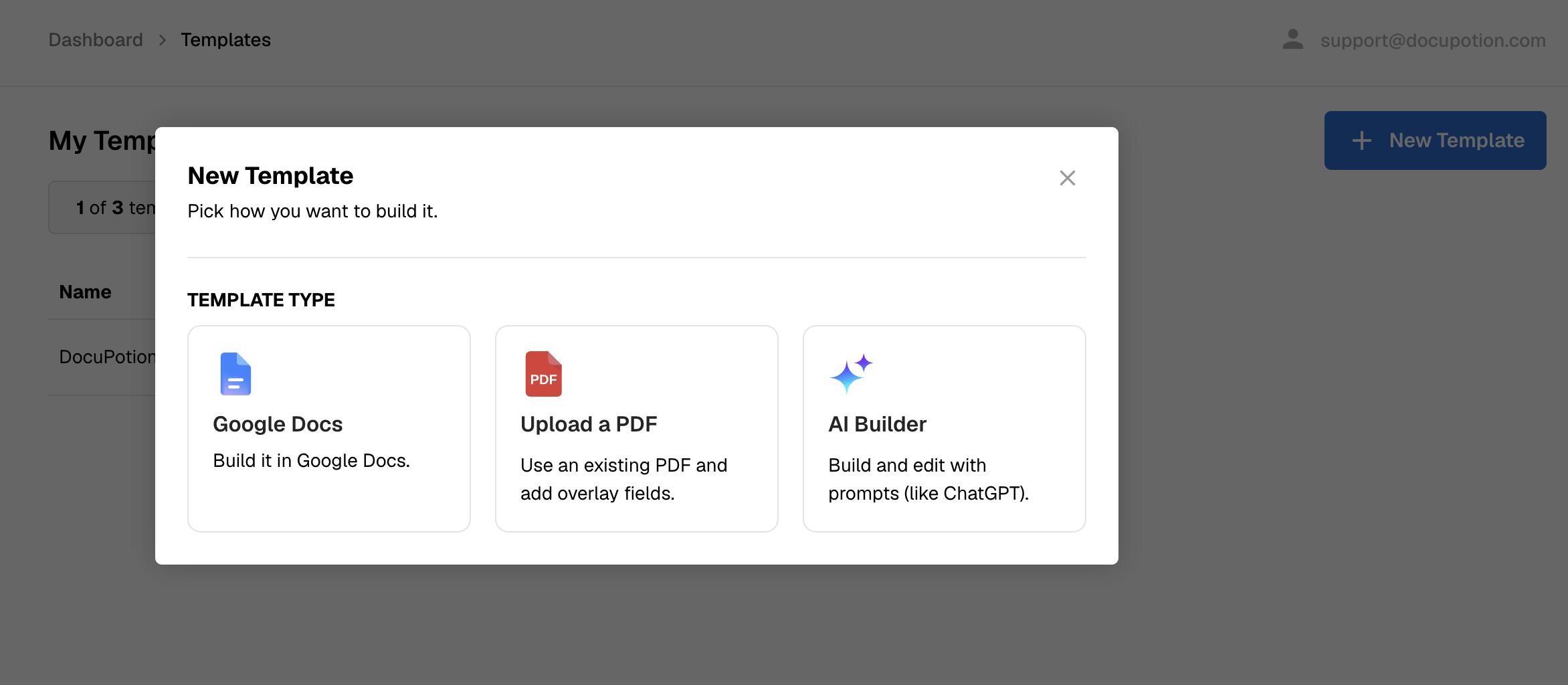
Task: Close the New Template dialog
Action: pos(1067,178)
